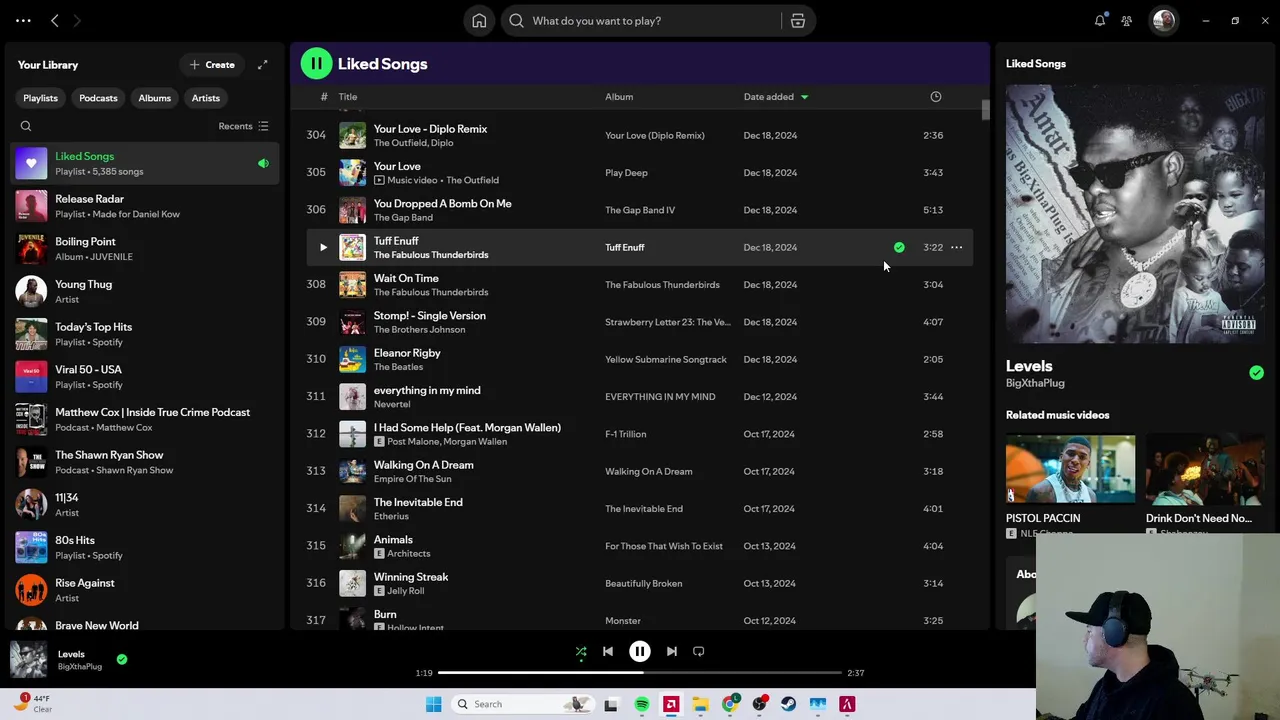Open Viral 50 - USA playlist
Image resolution: width=1280 pixels, height=720 pixels.
pyautogui.click(x=146, y=377)
